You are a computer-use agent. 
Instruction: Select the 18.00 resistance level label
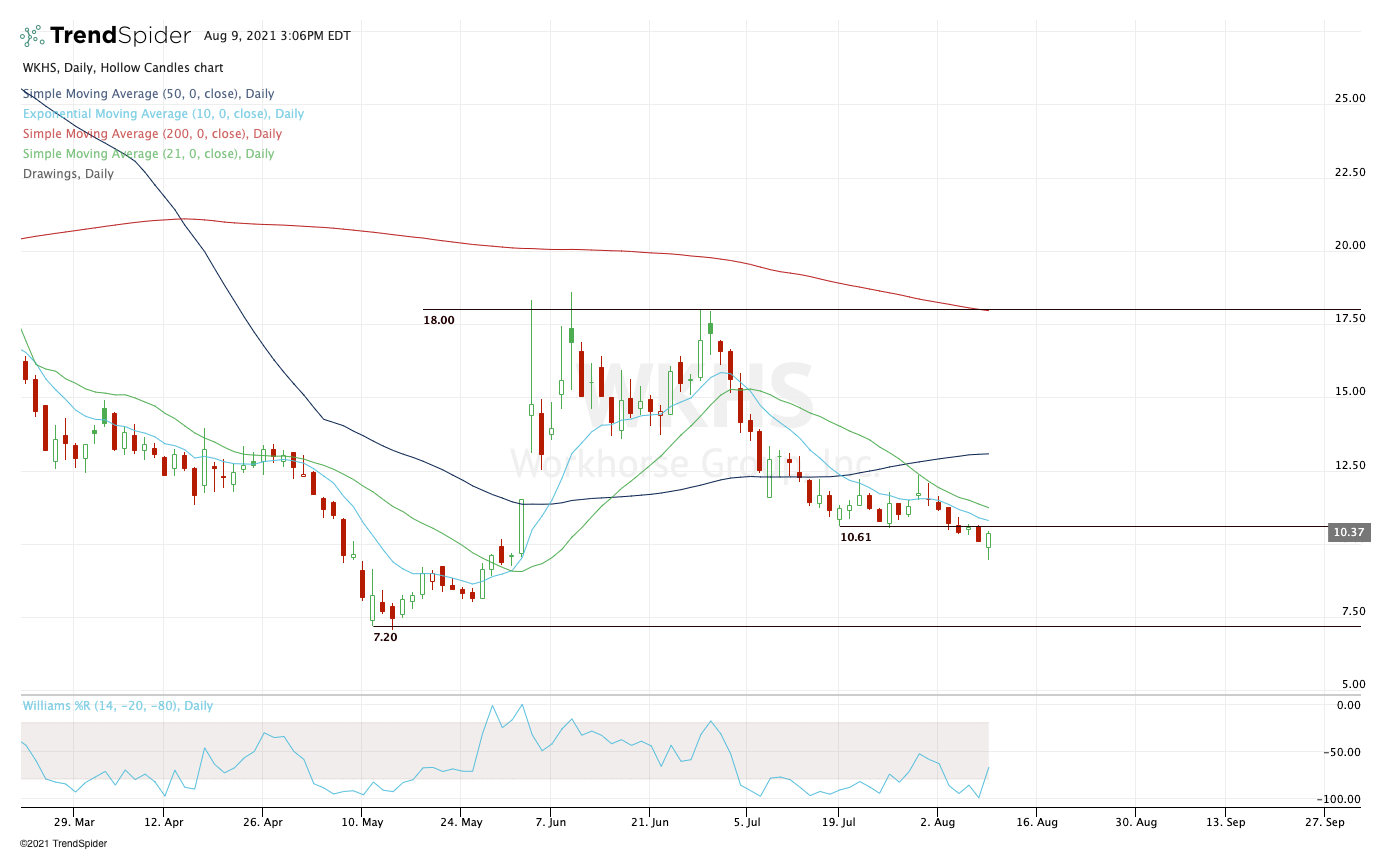point(439,320)
